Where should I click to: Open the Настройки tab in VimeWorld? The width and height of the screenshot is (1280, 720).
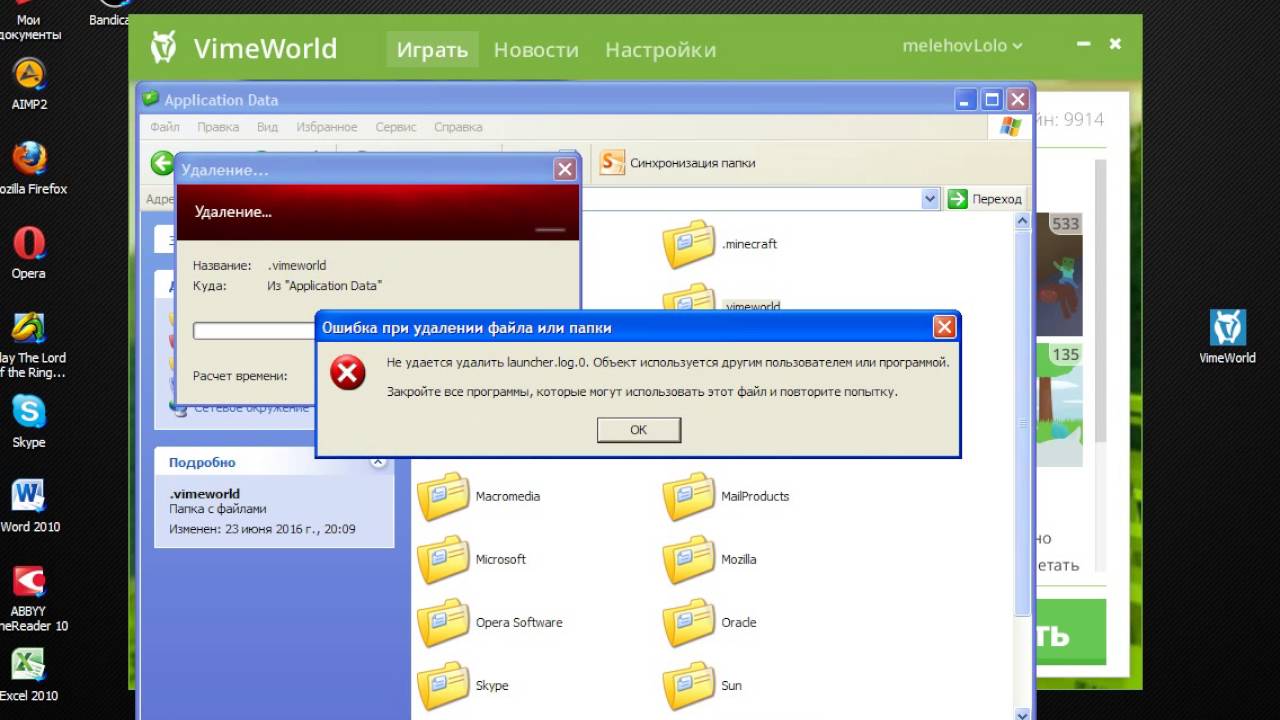(660, 49)
